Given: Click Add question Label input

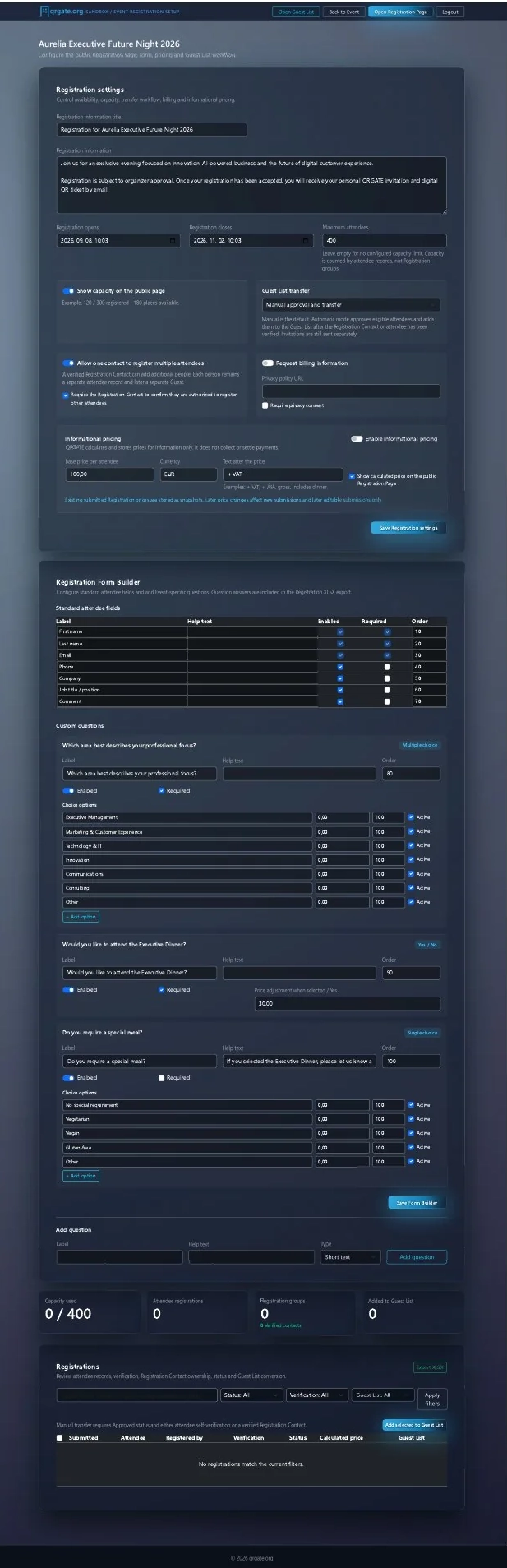Looking at the screenshot, I should tap(120, 1257).
